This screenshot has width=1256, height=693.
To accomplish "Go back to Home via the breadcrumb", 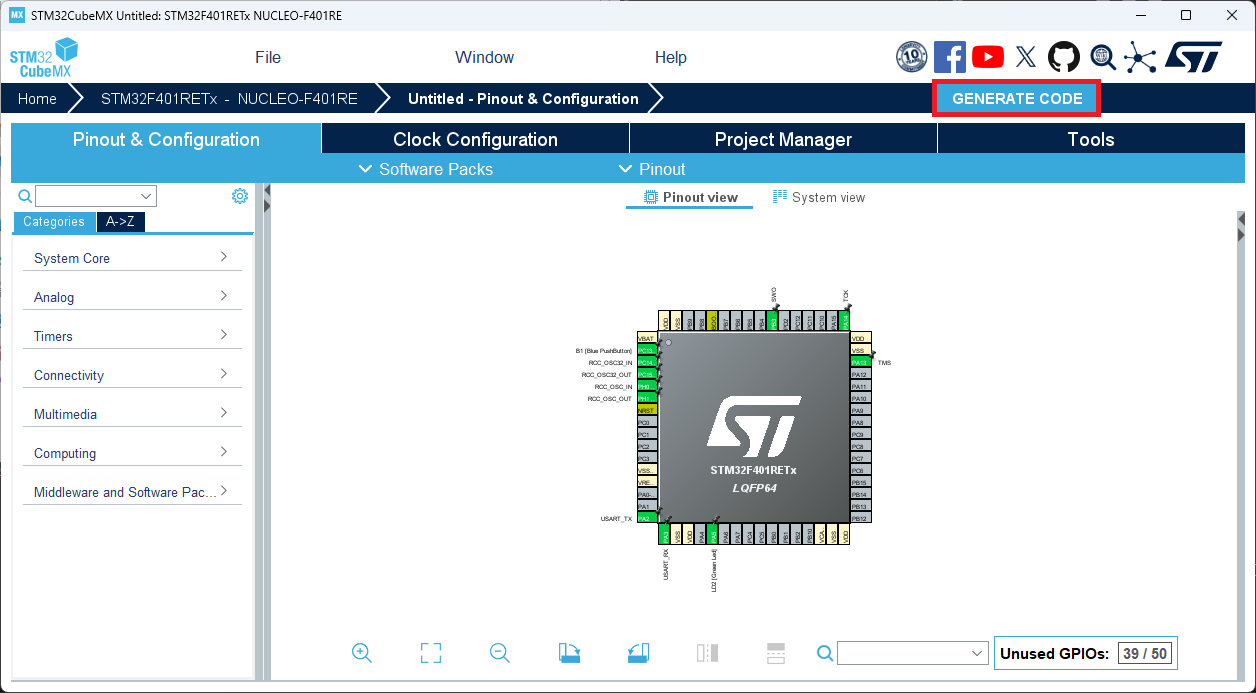I will pyautogui.click(x=37, y=98).
